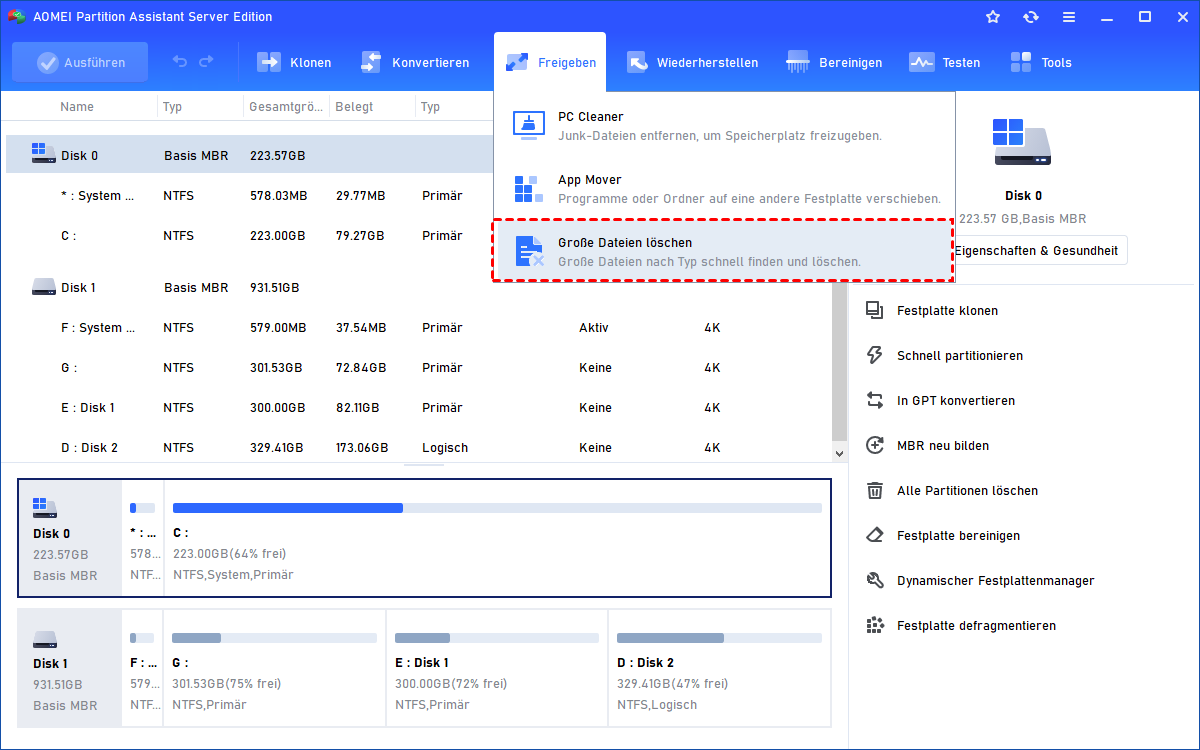Select F : System partition row
This screenshot has height=750, width=1200.
point(418,328)
